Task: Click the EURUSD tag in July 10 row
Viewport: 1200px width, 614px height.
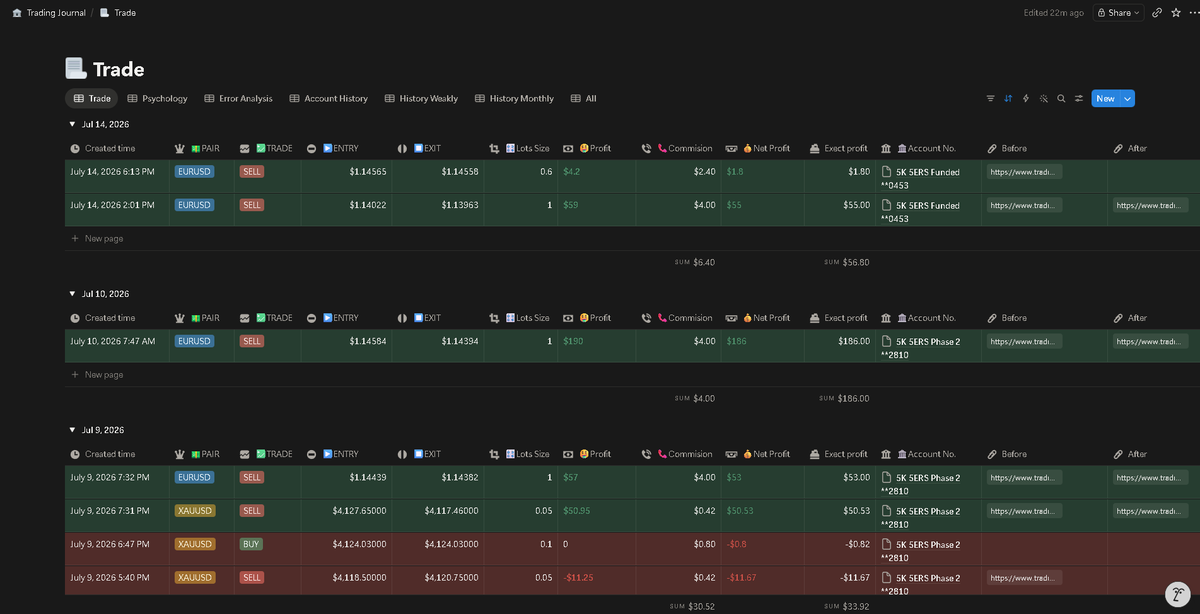Action: [195, 341]
